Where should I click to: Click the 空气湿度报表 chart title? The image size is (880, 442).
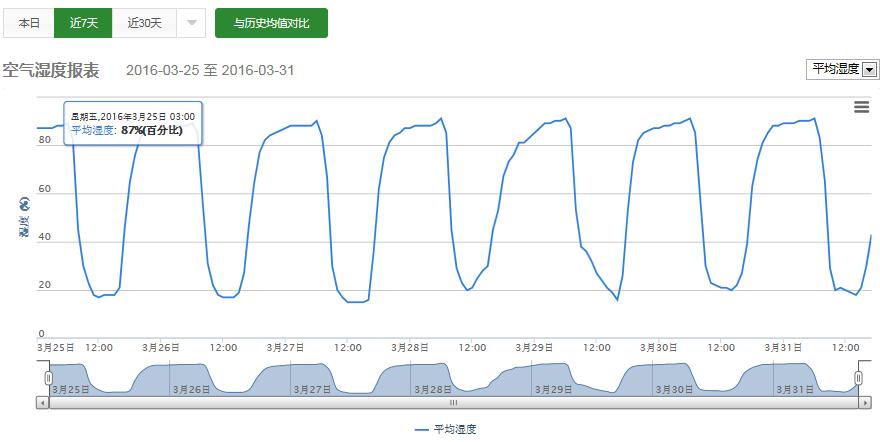point(51,70)
